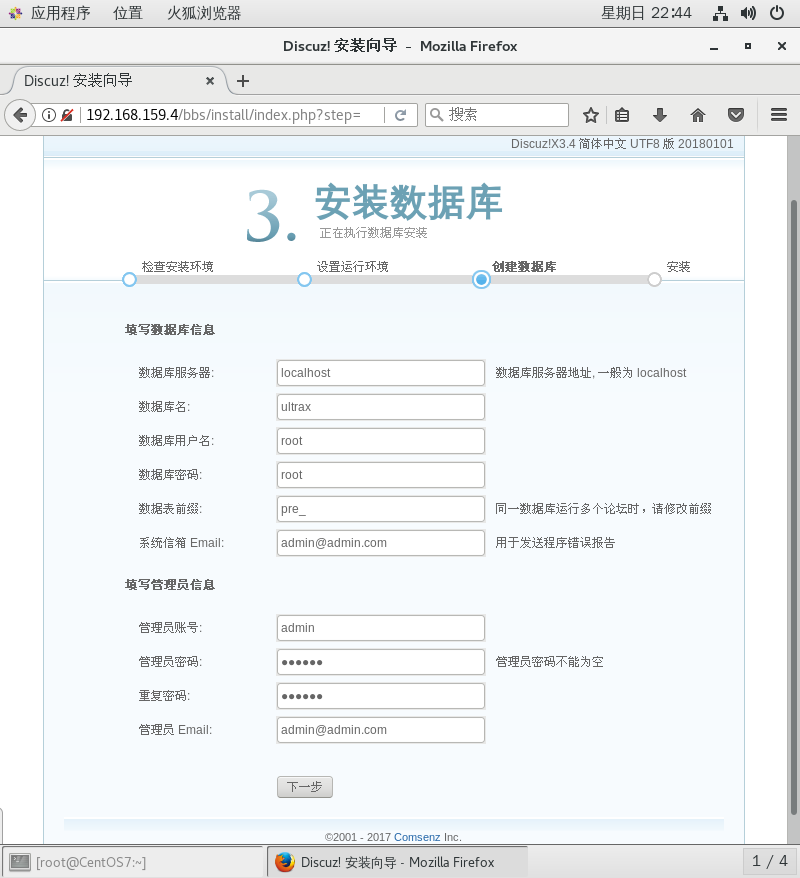
Task: Click the 创建数据库 step marker
Action: [x=481, y=279]
